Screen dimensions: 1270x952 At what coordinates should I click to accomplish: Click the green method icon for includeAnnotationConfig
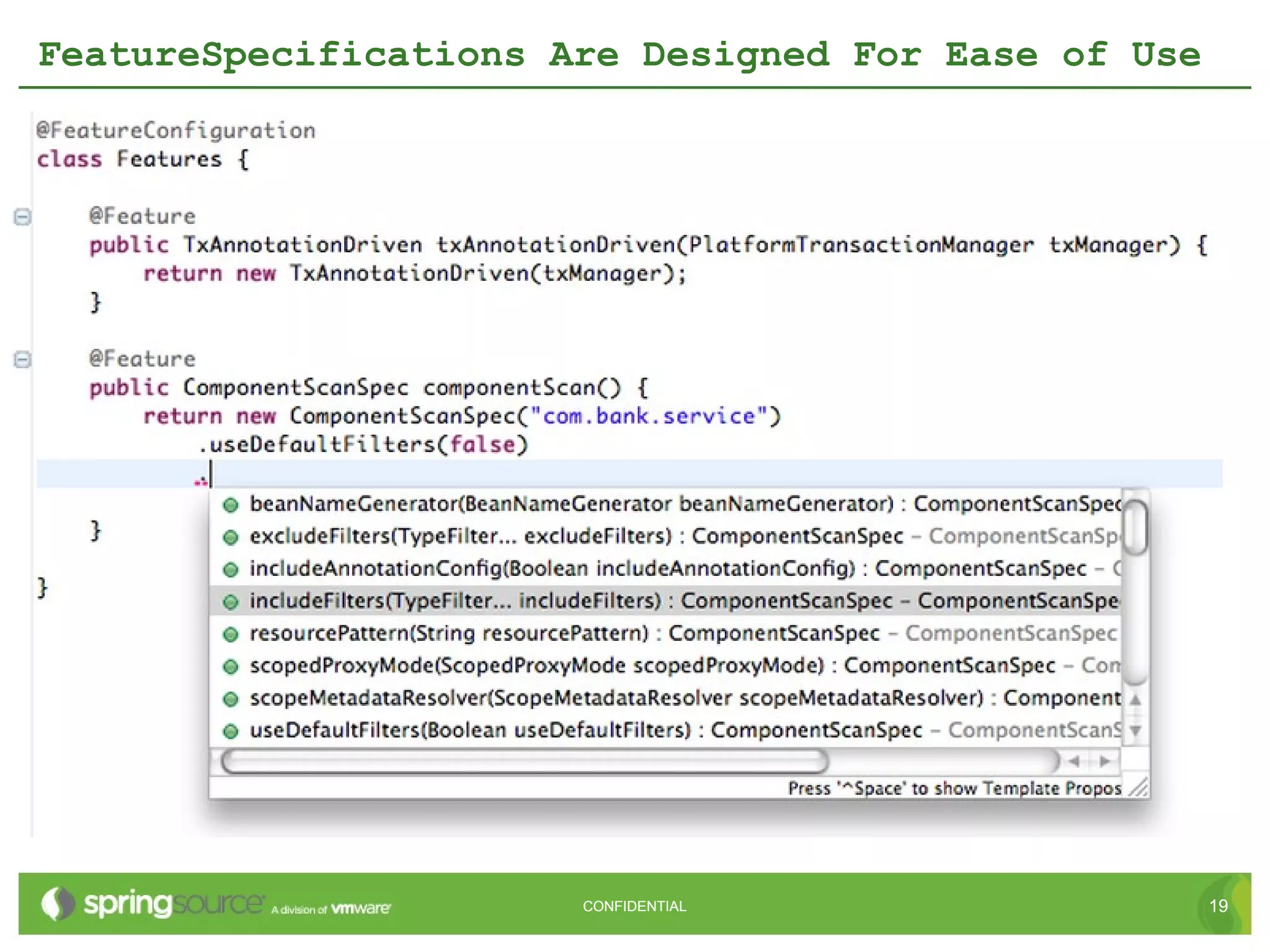coord(231,570)
